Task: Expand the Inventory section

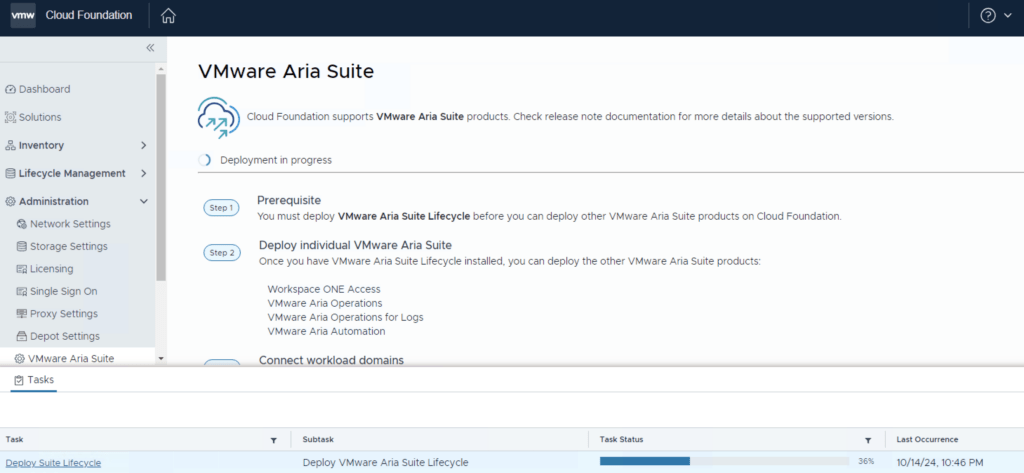Action: pos(143,145)
